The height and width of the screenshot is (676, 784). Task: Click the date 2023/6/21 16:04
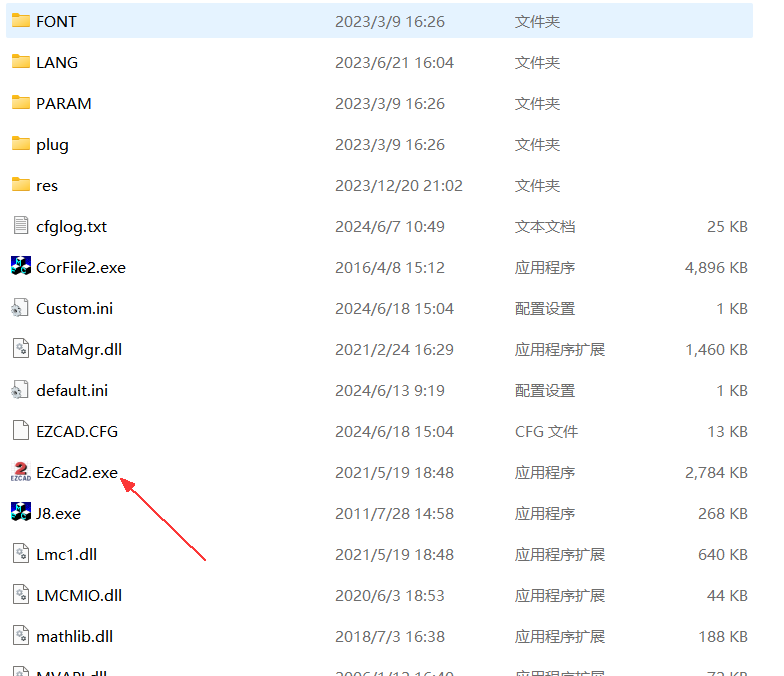[x=394, y=62]
